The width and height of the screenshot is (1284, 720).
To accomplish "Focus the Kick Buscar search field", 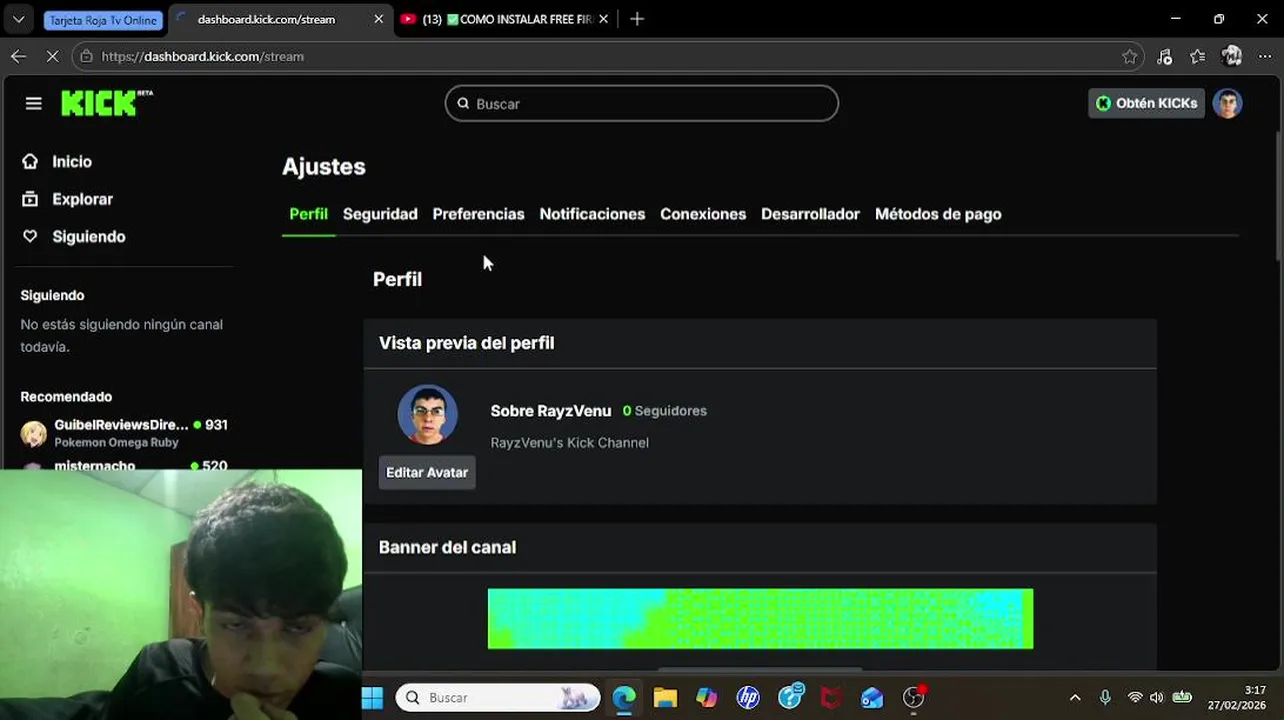I will pos(642,103).
